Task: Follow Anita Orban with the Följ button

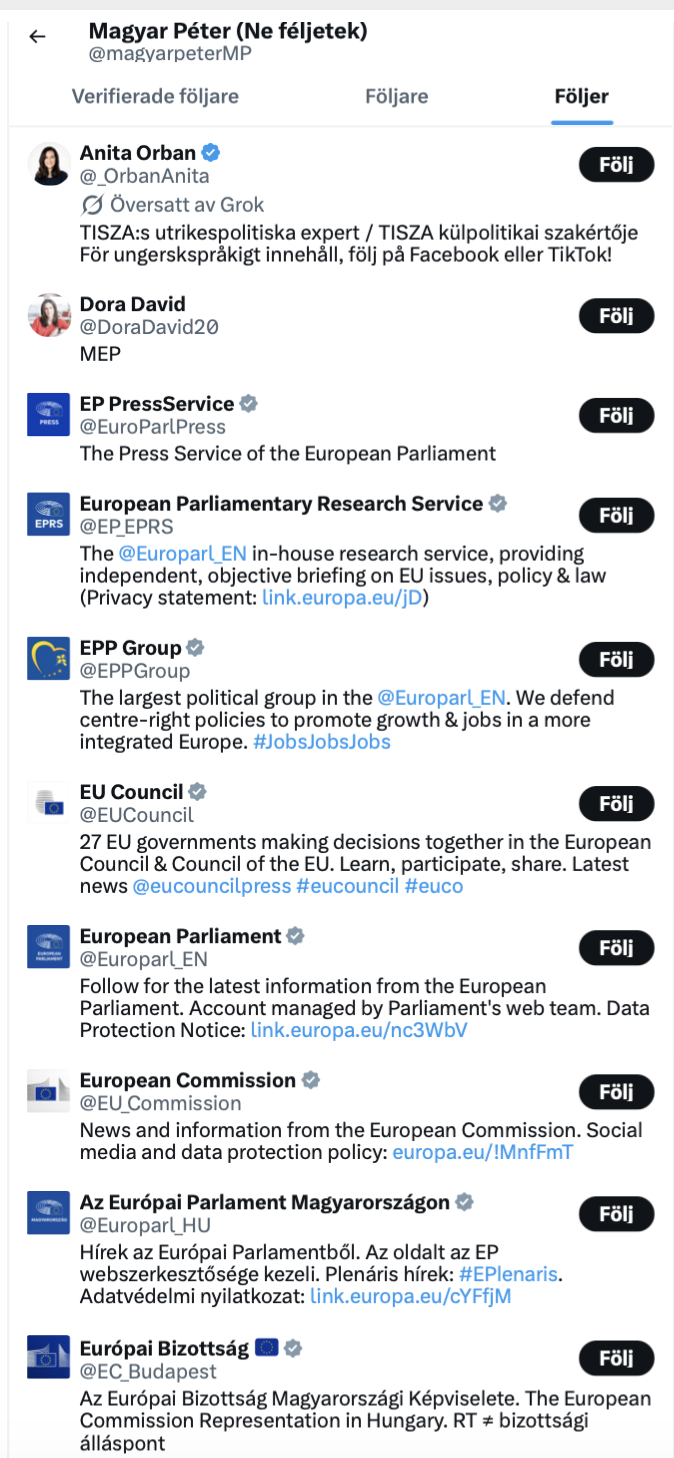Action: coord(616,165)
